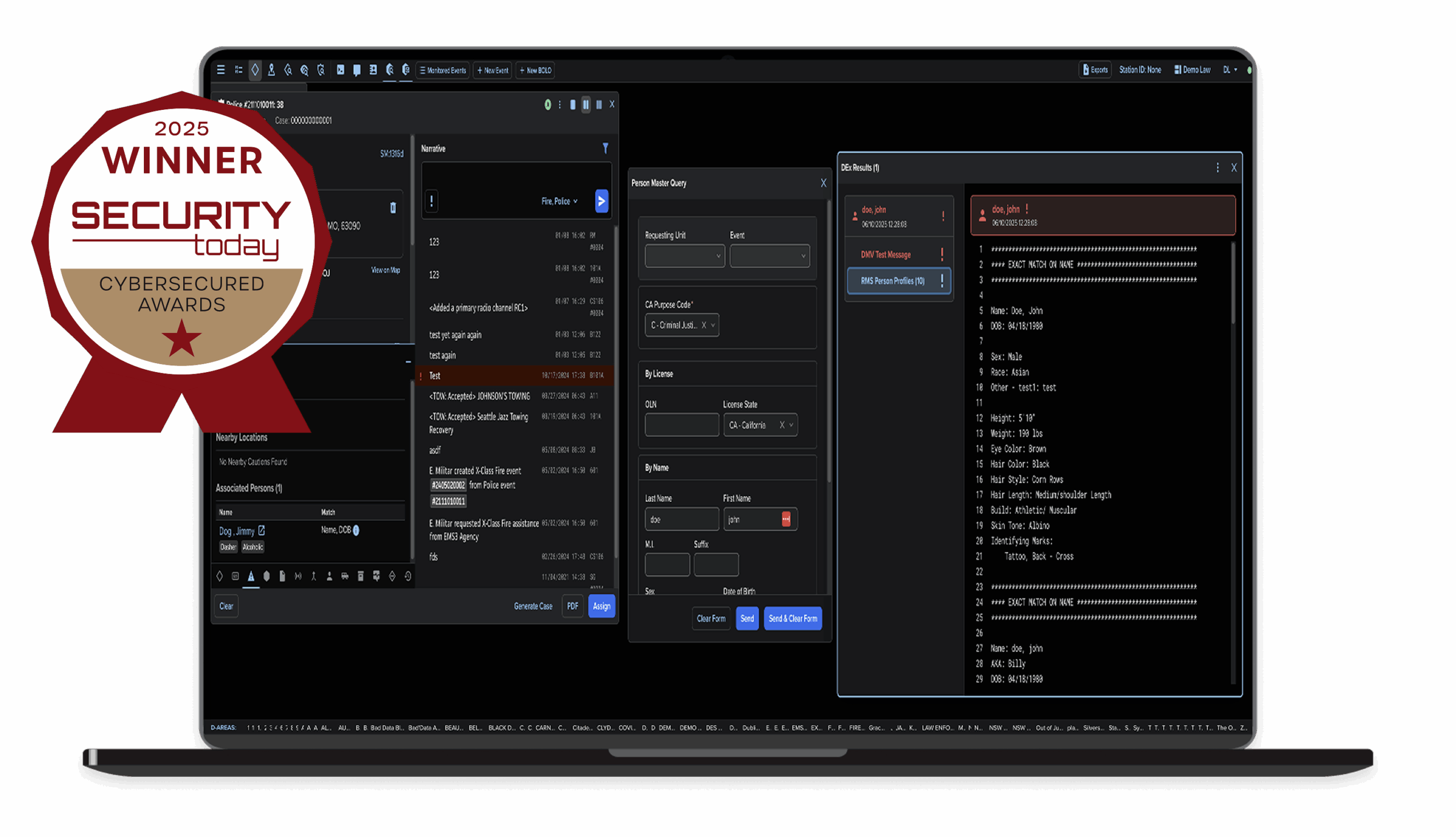The height and width of the screenshot is (837, 1456).
Task: Open the document tab icon in event footer
Action: [x=282, y=576]
